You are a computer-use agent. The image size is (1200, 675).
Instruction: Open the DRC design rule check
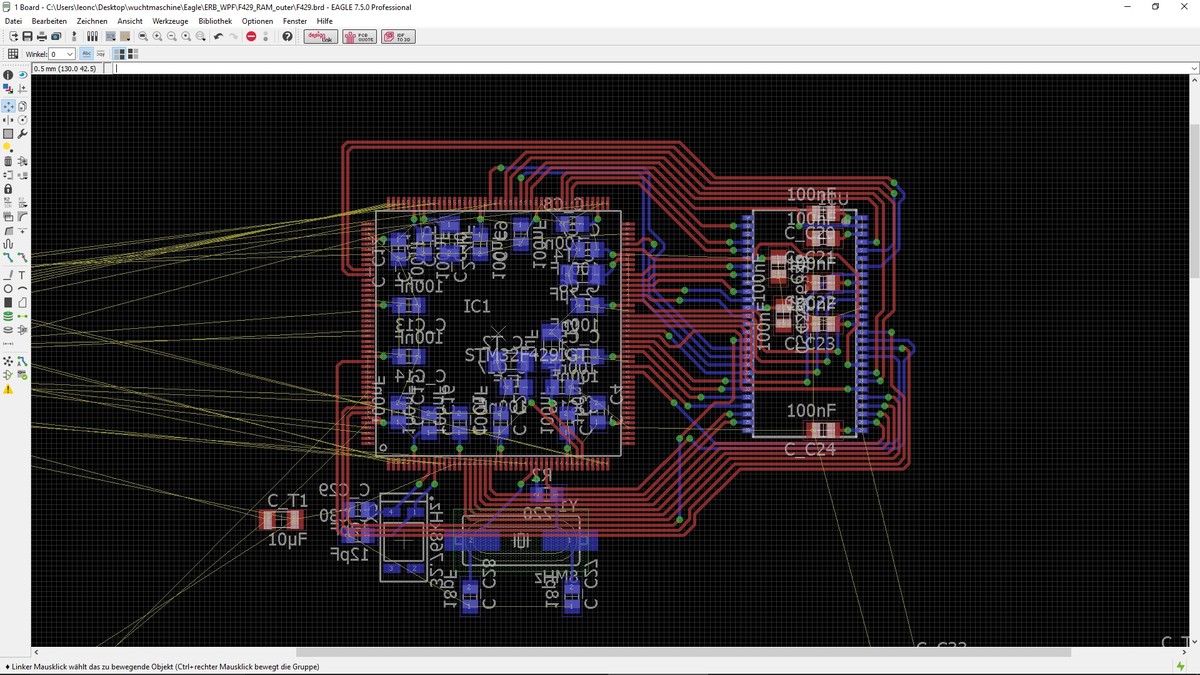[x=22, y=375]
